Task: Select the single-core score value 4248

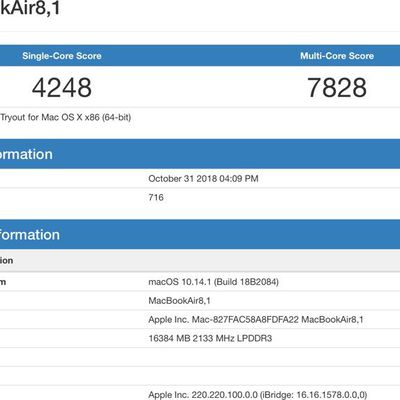Action: 62,88
